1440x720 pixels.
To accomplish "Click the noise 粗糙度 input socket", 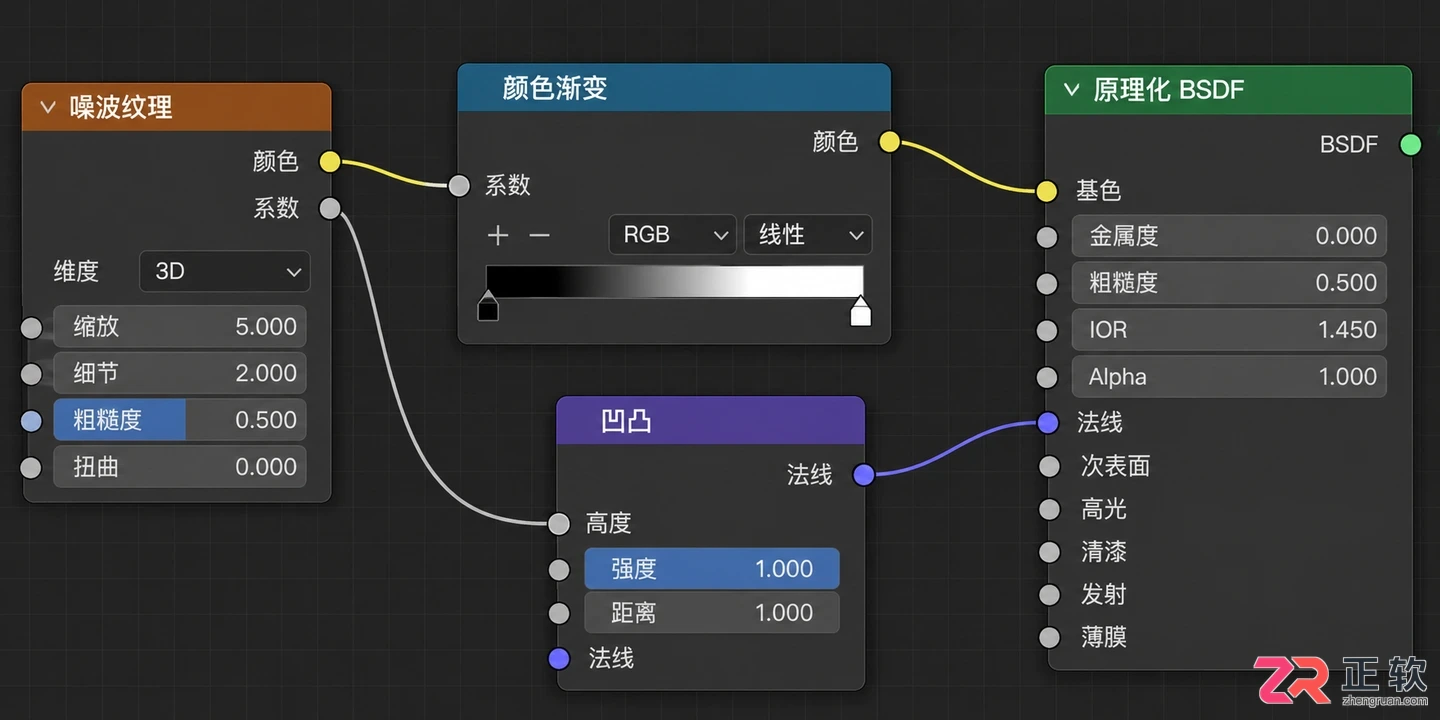I will pos(32,421).
